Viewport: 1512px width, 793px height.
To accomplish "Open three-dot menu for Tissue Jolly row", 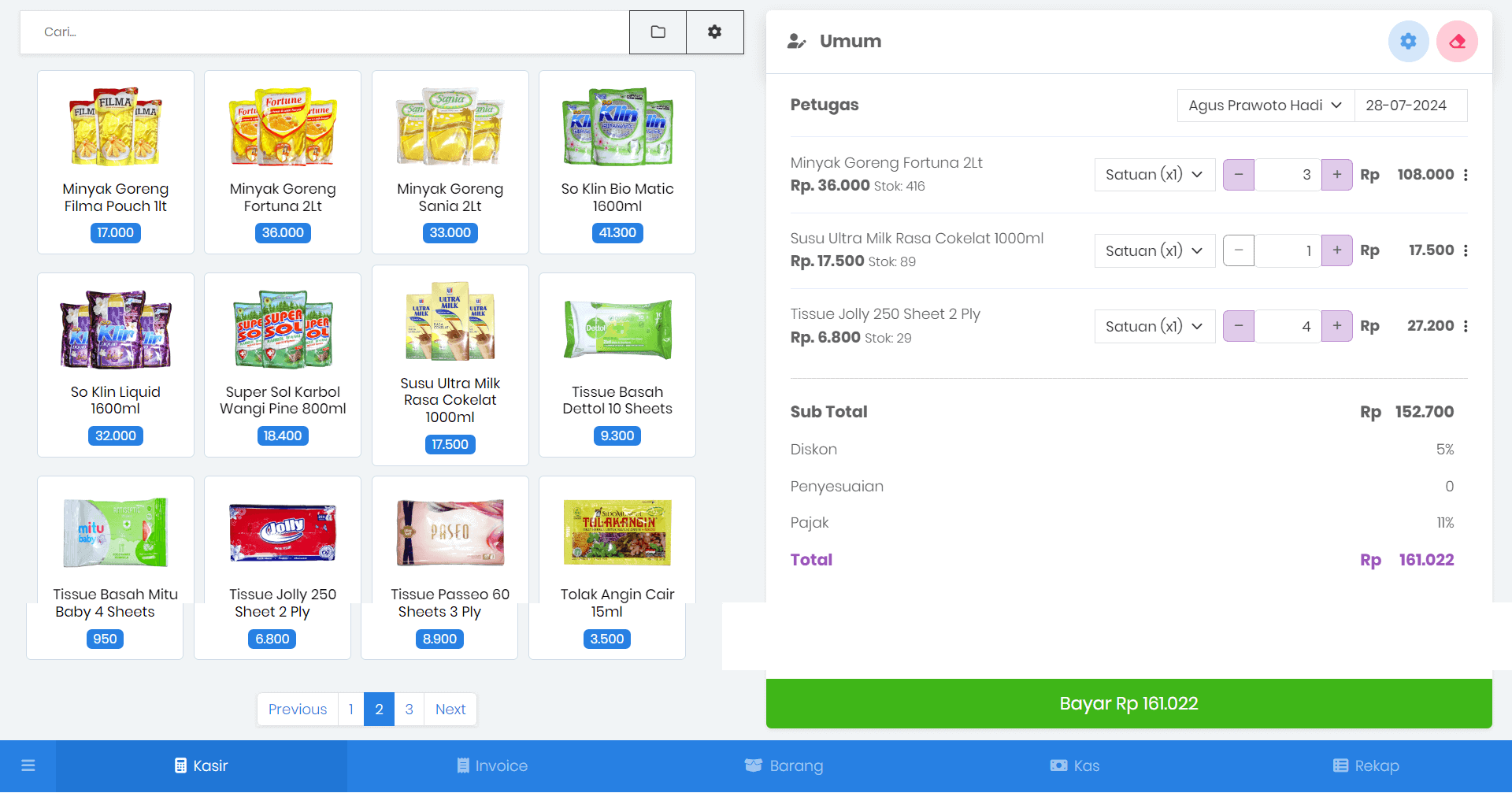I will tap(1466, 326).
